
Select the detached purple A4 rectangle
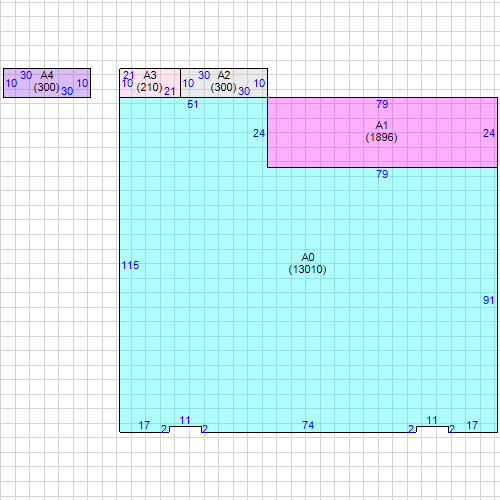pyautogui.click(x=47, y=83)
